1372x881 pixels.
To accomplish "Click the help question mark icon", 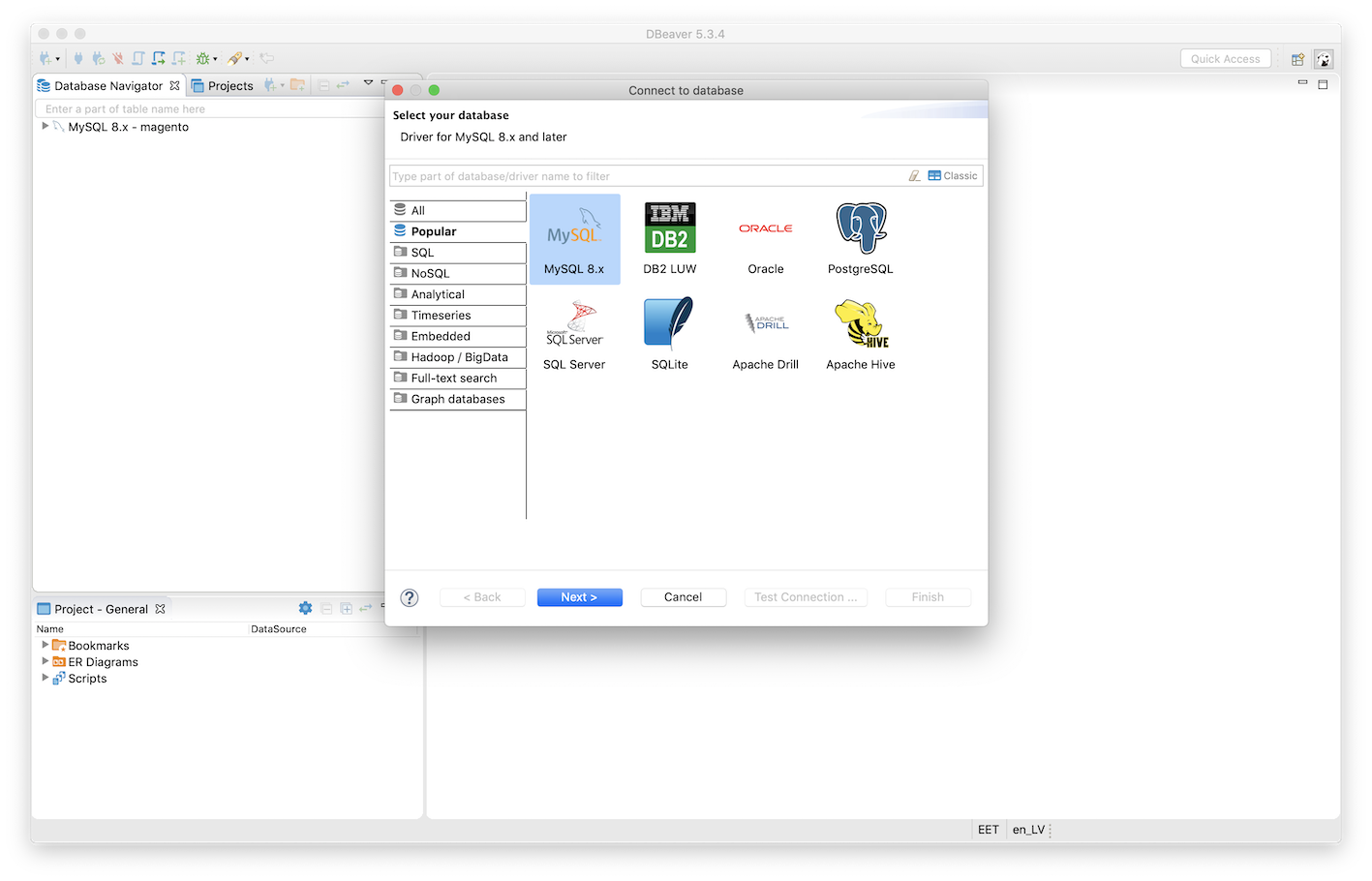I will click(409, 597).
